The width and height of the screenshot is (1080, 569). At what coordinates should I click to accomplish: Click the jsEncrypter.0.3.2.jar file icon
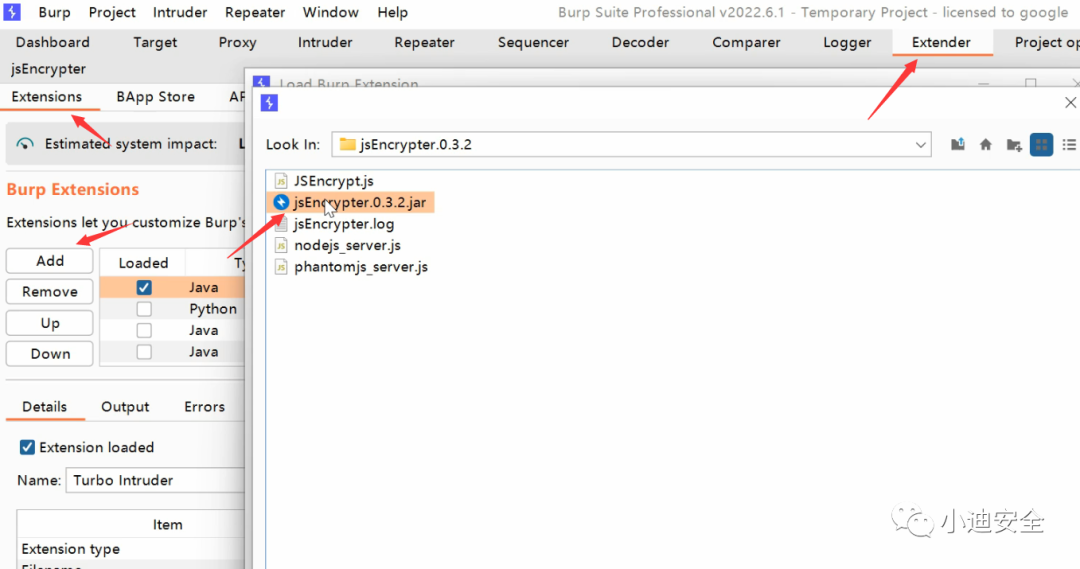(x=280, y=202)
